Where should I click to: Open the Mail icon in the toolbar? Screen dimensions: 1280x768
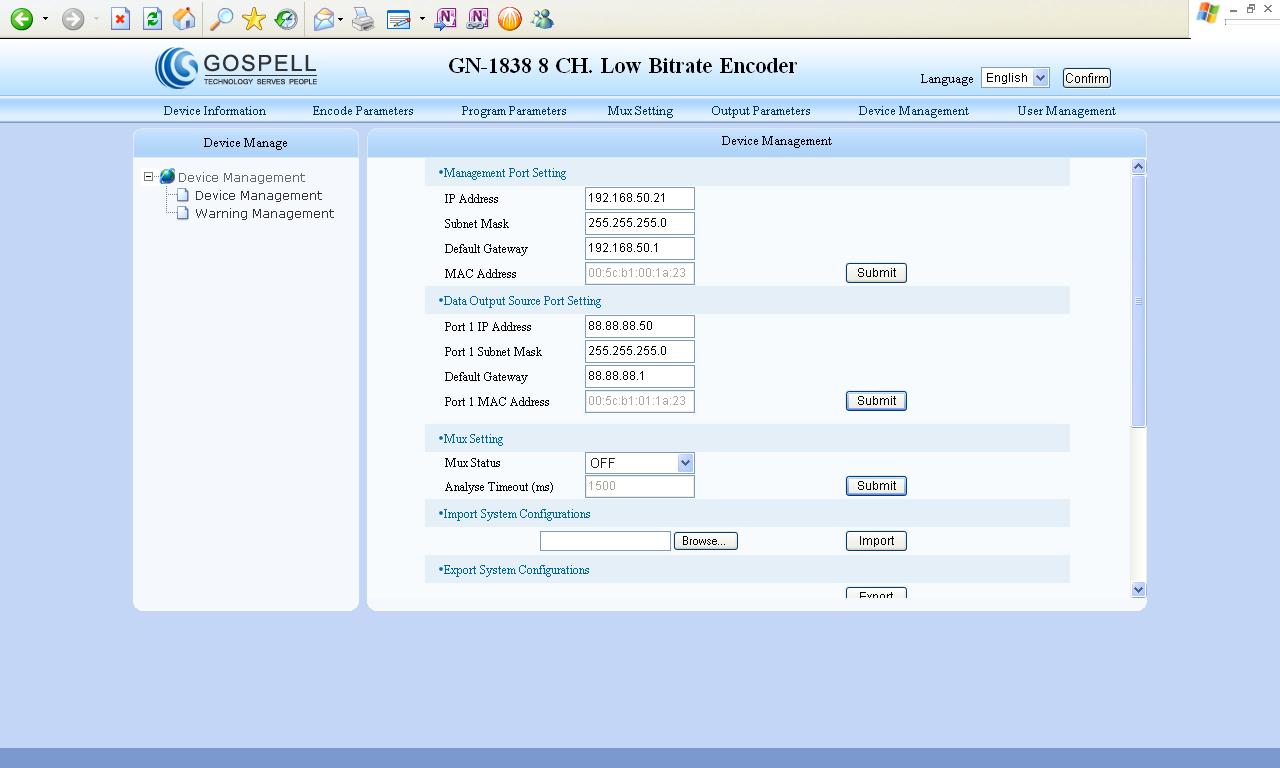323,19
